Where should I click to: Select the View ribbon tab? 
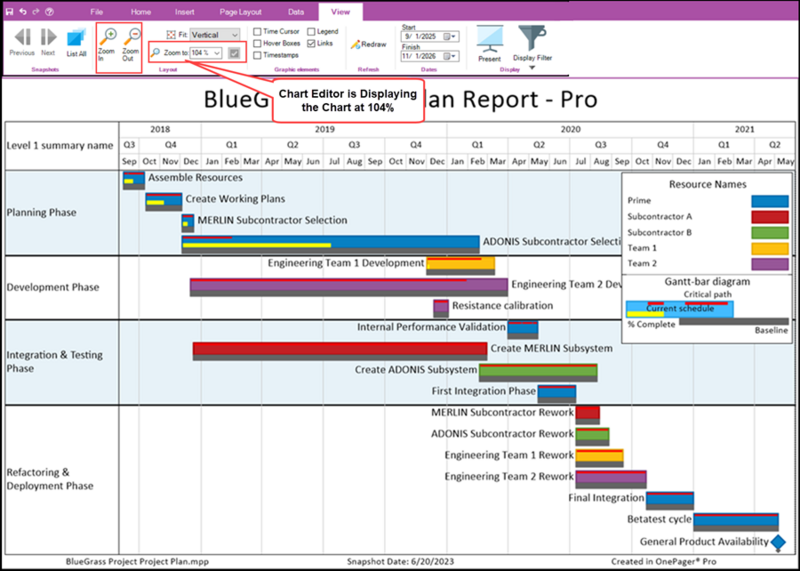tap(340, 12)
